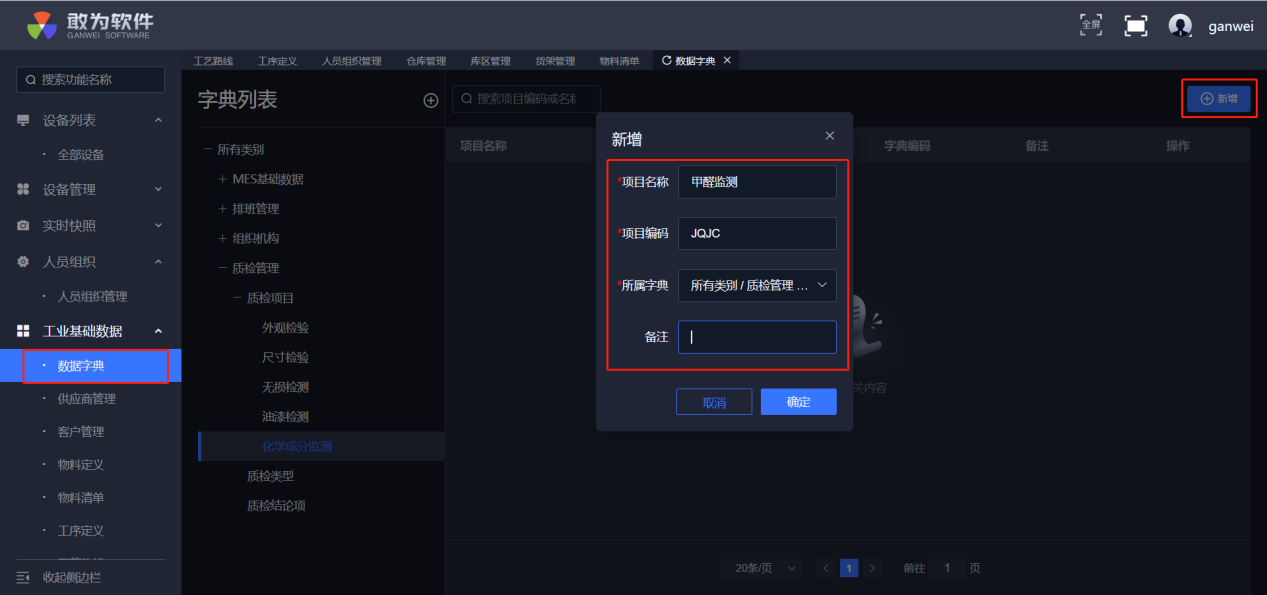Image resolution: width=1267 pixels, height=595 pixels.
Task: Select 无损检测 in dictionary tree
Action: [285, 387]
